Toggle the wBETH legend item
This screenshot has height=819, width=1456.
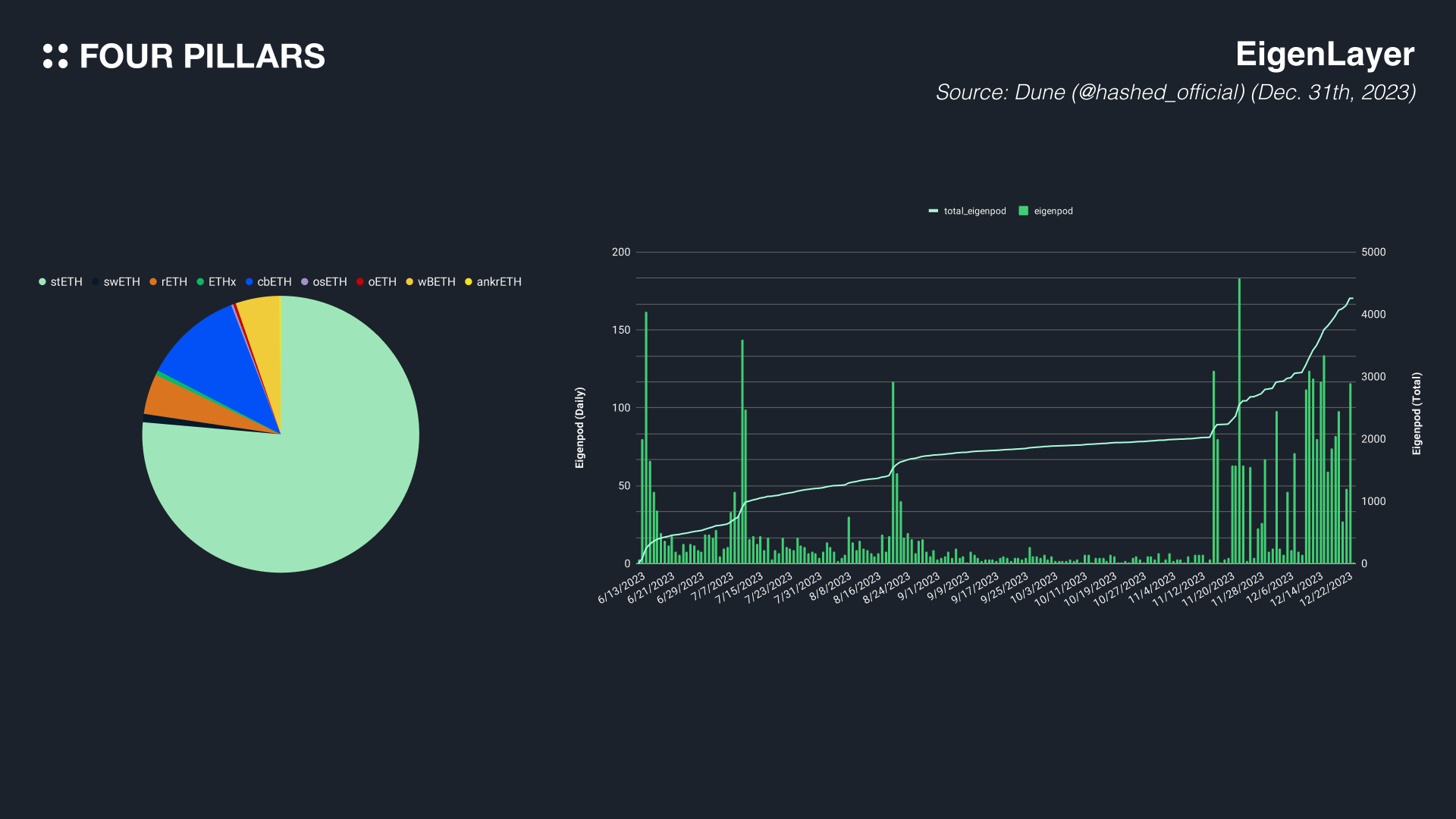(436, 282)
